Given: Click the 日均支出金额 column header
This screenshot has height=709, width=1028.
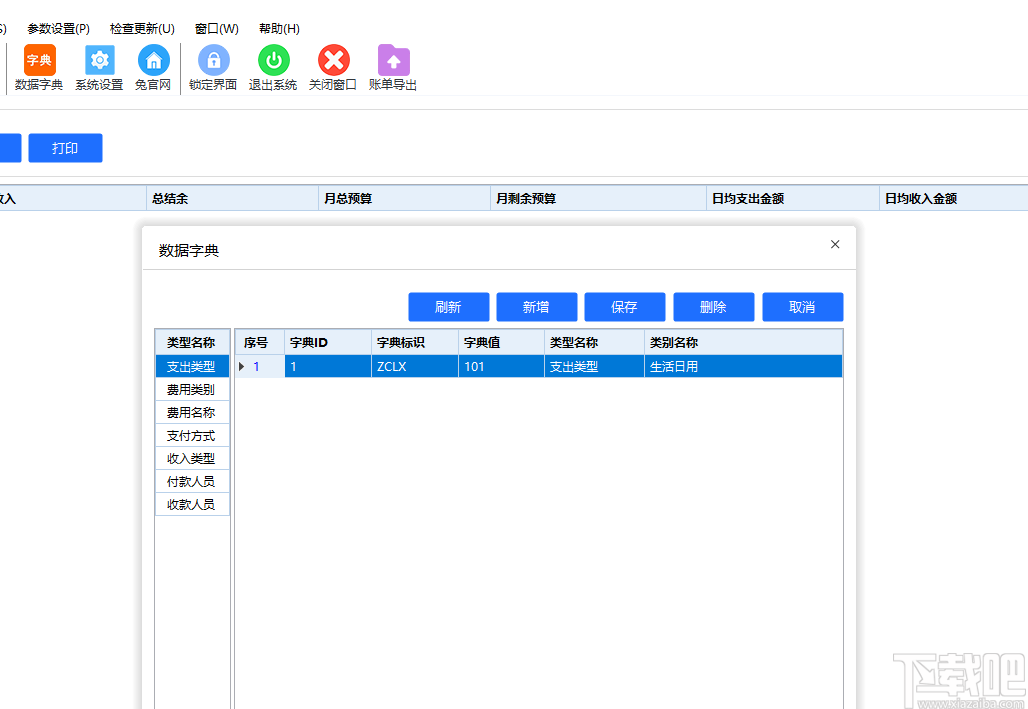Looking at the screenshot, I should pyautogui.click(x=793, y=198).
